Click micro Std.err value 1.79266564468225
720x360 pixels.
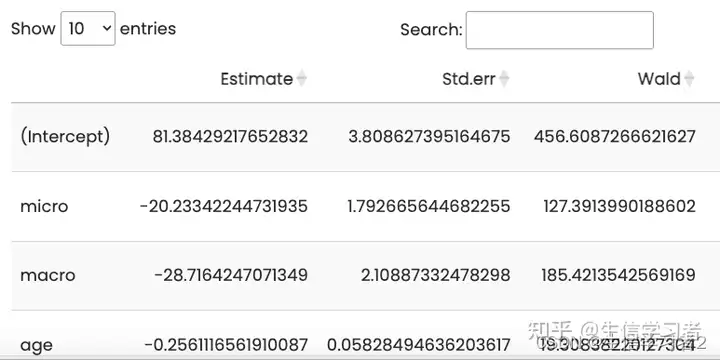(429, 206)
